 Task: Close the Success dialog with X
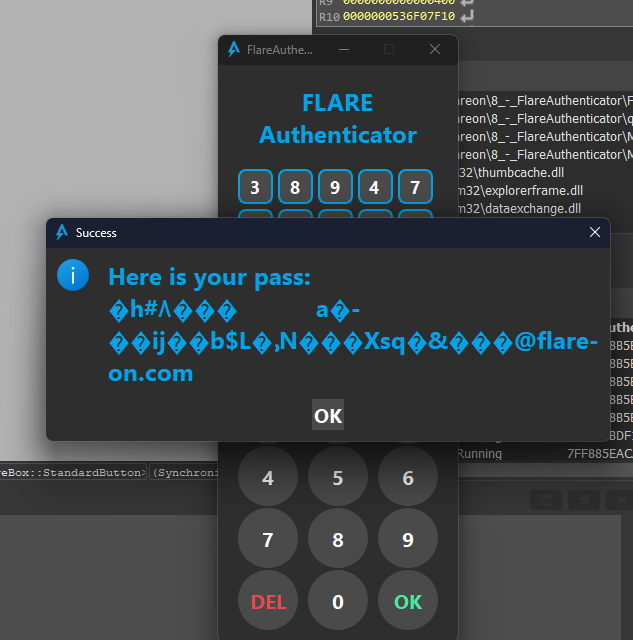(595, 232)
